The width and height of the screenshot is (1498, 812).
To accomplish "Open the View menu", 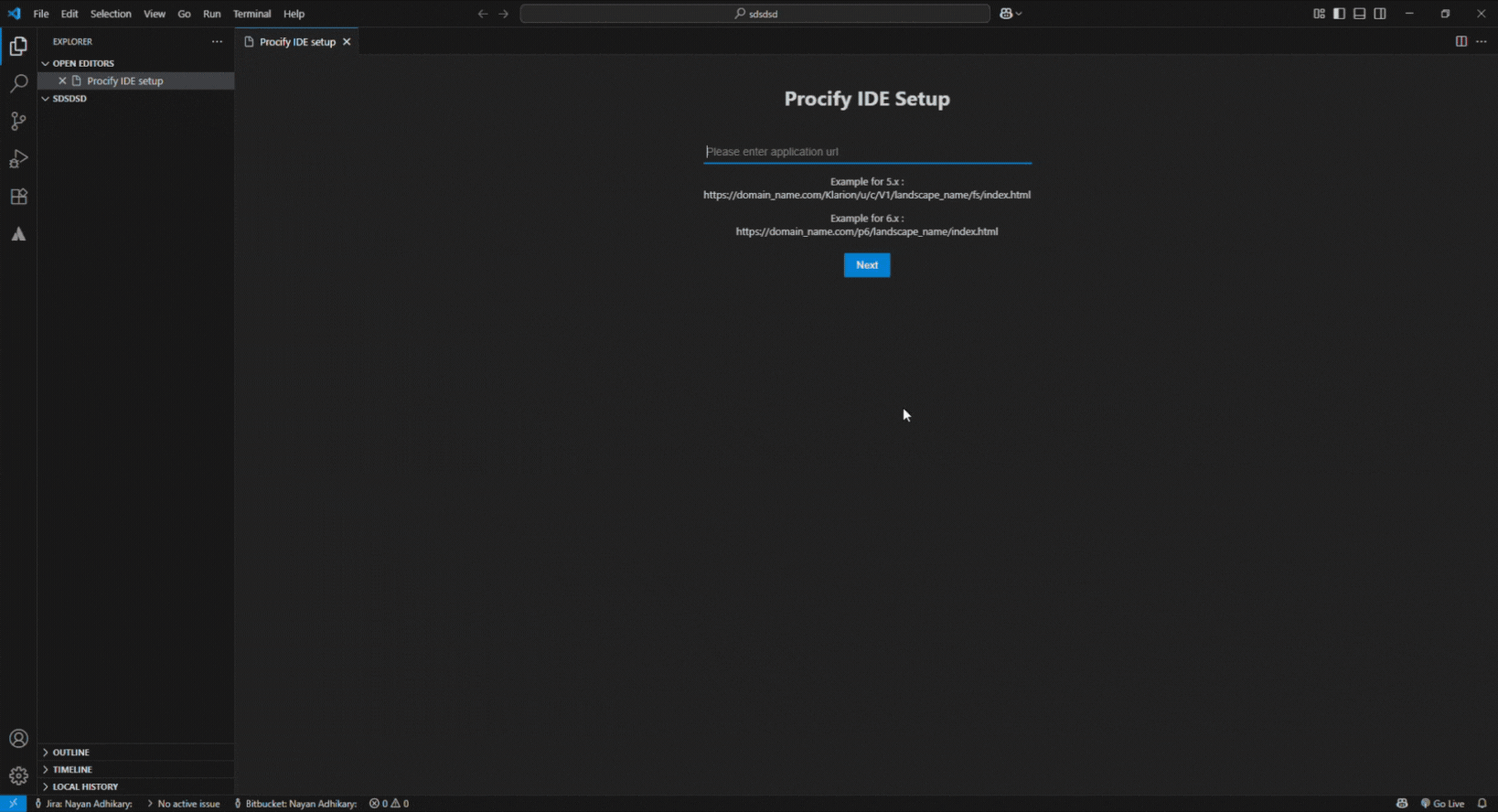I will 155,14.
